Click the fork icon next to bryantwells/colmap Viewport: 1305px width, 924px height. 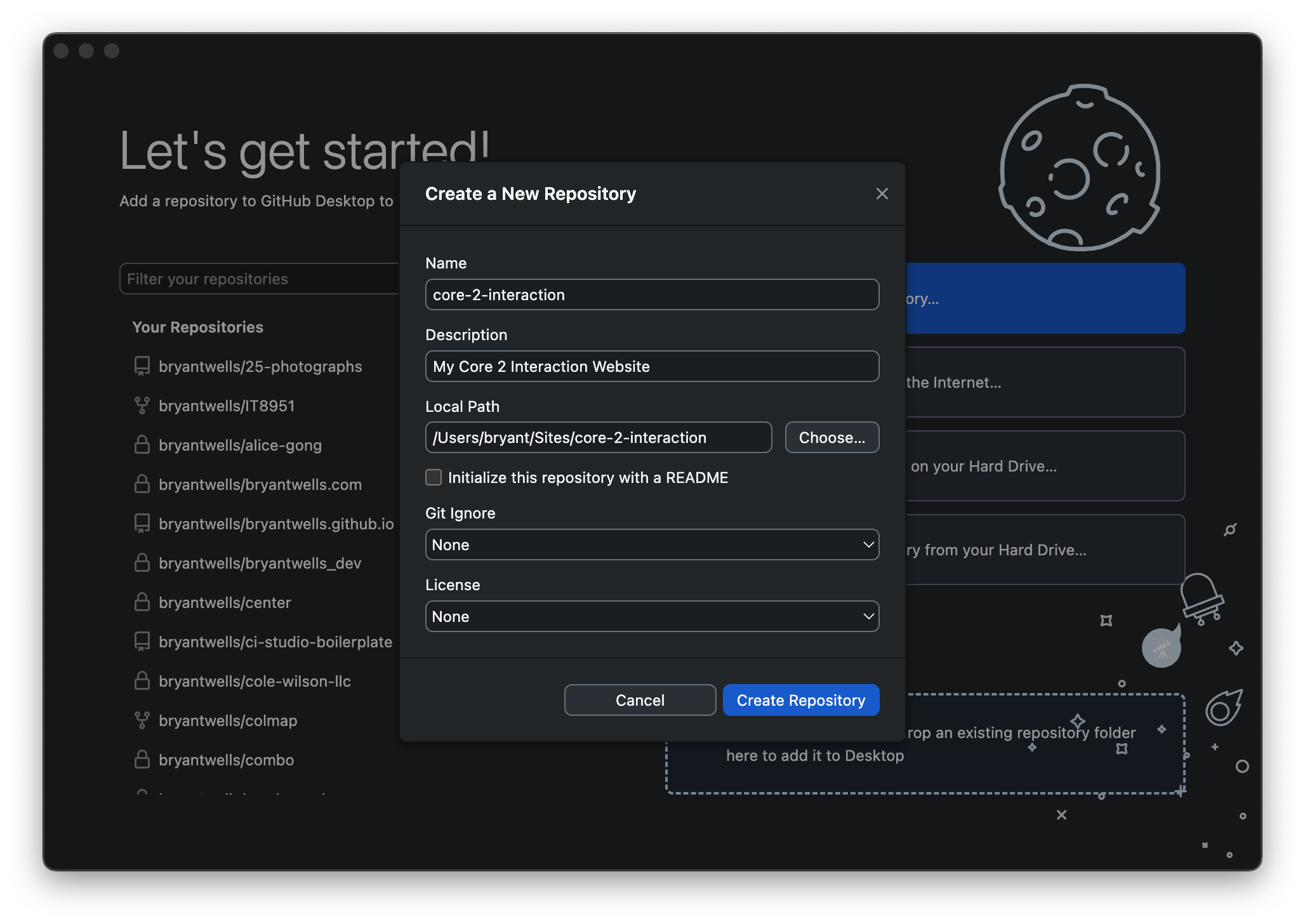pyautogui.click(x=142, y=720)
